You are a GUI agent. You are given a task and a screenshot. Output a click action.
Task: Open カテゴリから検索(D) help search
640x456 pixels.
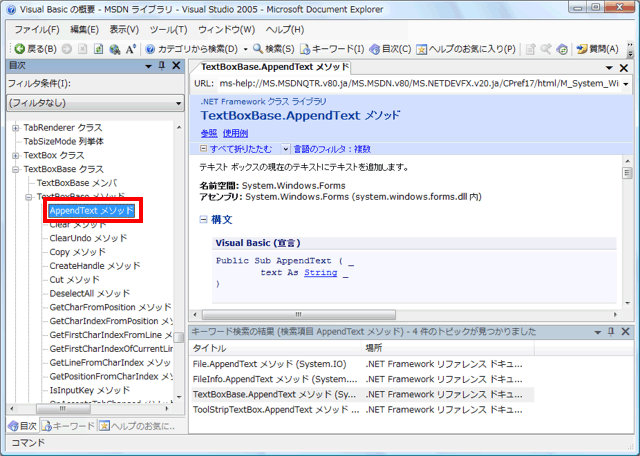(191, 49)
